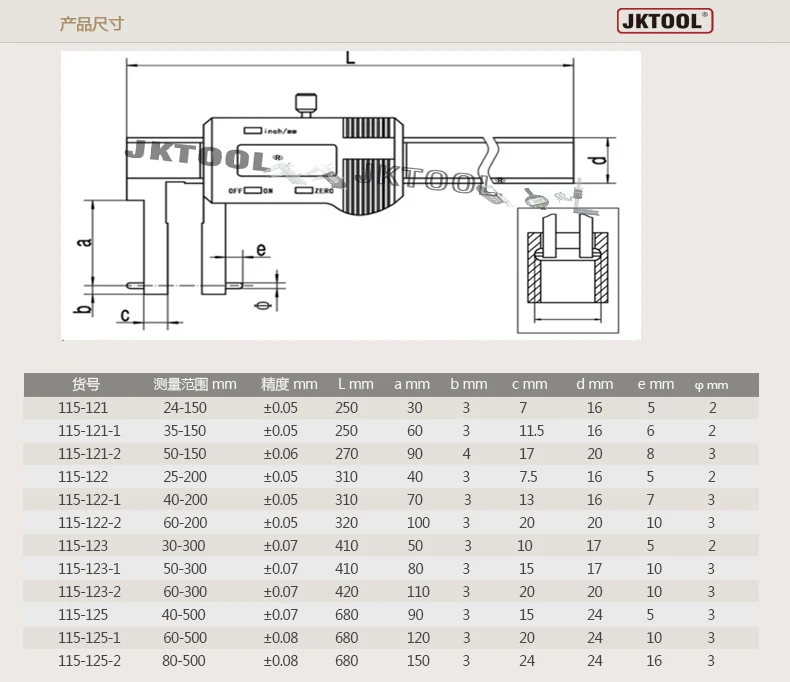Click the 420 length value

pos(347,592)
